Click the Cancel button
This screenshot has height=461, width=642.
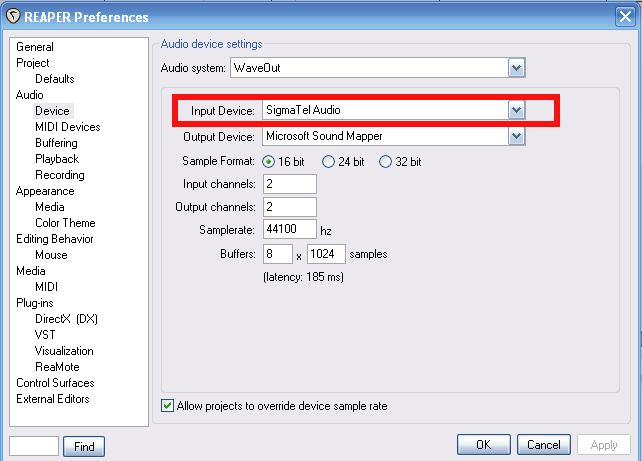point(544,445)
